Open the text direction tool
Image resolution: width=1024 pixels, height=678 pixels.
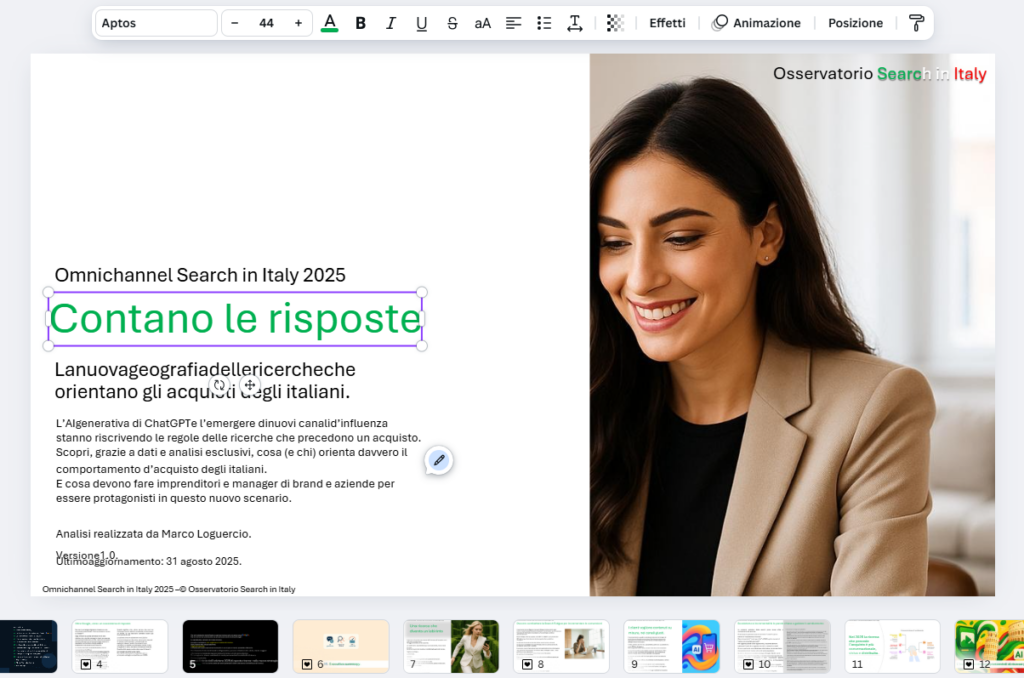click(575, 23)
